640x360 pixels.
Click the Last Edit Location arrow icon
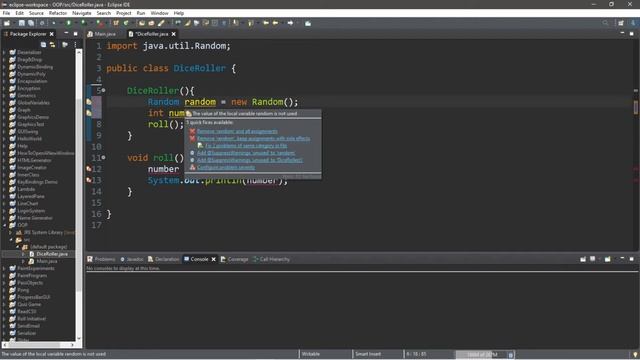coord(266,23)
